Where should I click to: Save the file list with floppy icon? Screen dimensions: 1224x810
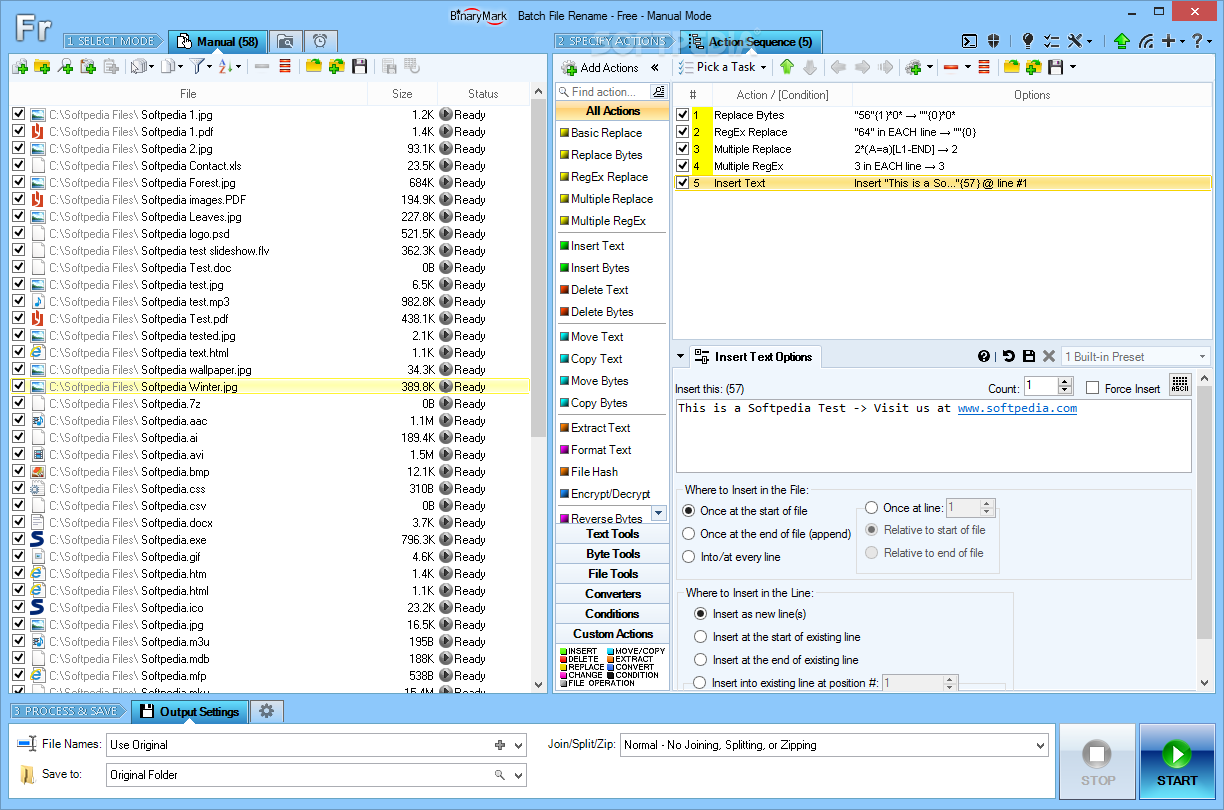(359, 67)
